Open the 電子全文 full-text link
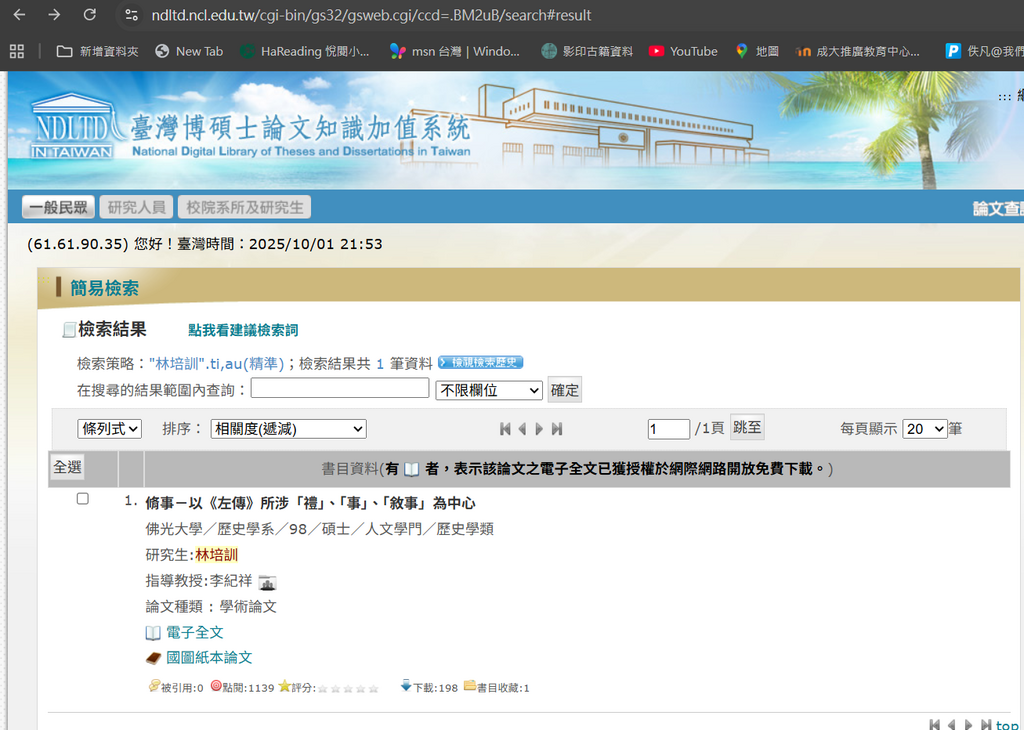Screen dimensions: 1024x730 [x=194, y=632]
